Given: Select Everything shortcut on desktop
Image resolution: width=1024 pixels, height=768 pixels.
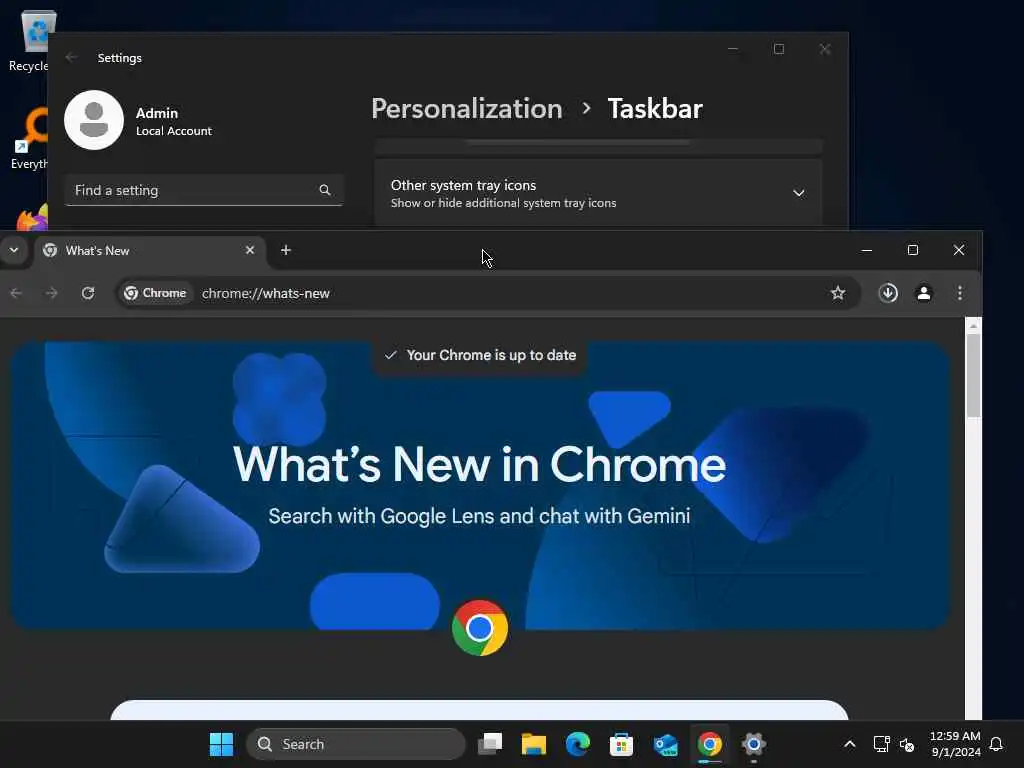Looking at the screenshot, I should pyautogui.click(x=29, y=139).
